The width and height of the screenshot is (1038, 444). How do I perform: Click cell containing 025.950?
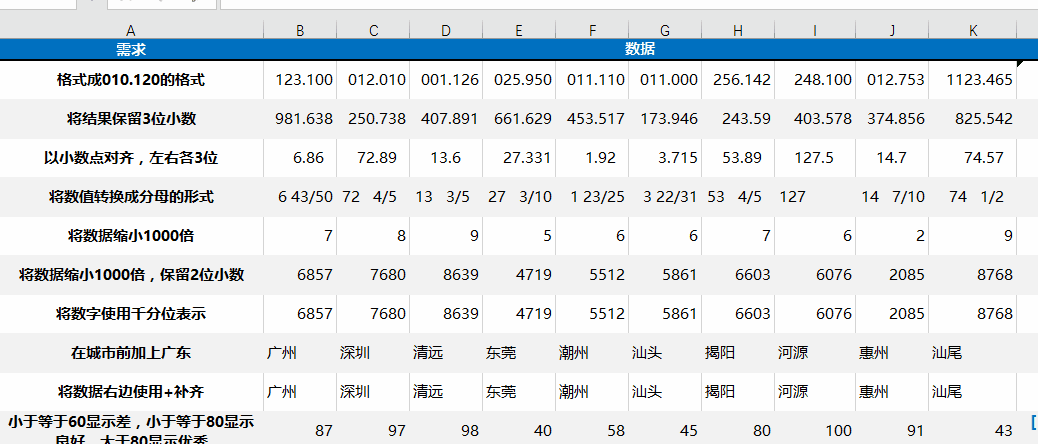tap(519, 80)
